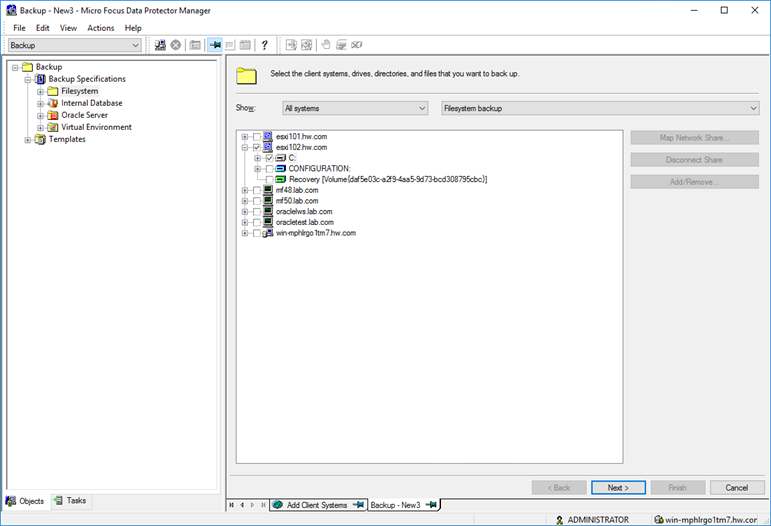Click pin icon on Backup - New3 tab
The image size is (771, 526).
(431, 505)
